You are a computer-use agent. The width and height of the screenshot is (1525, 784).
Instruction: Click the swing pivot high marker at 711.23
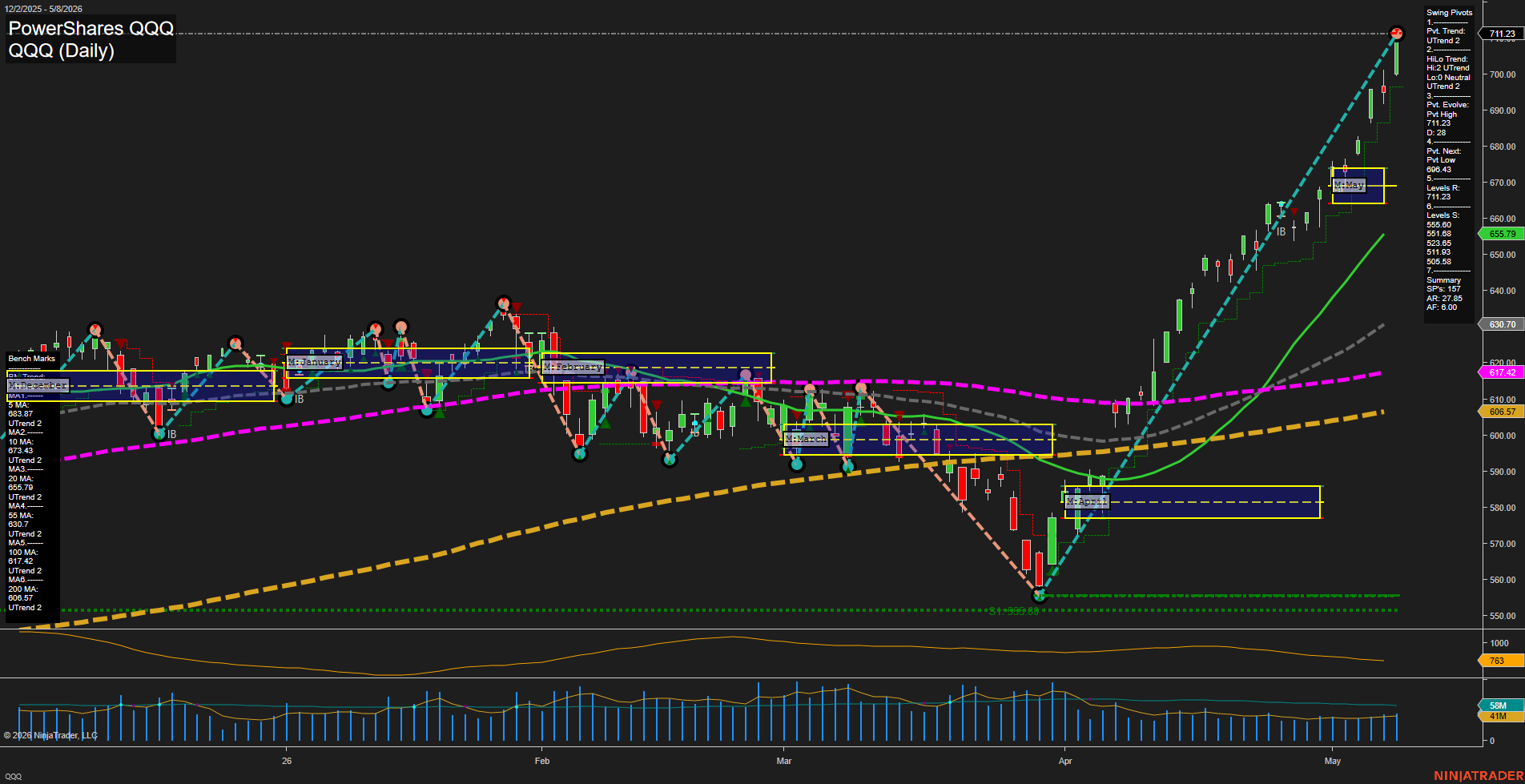click(1397, 33)
